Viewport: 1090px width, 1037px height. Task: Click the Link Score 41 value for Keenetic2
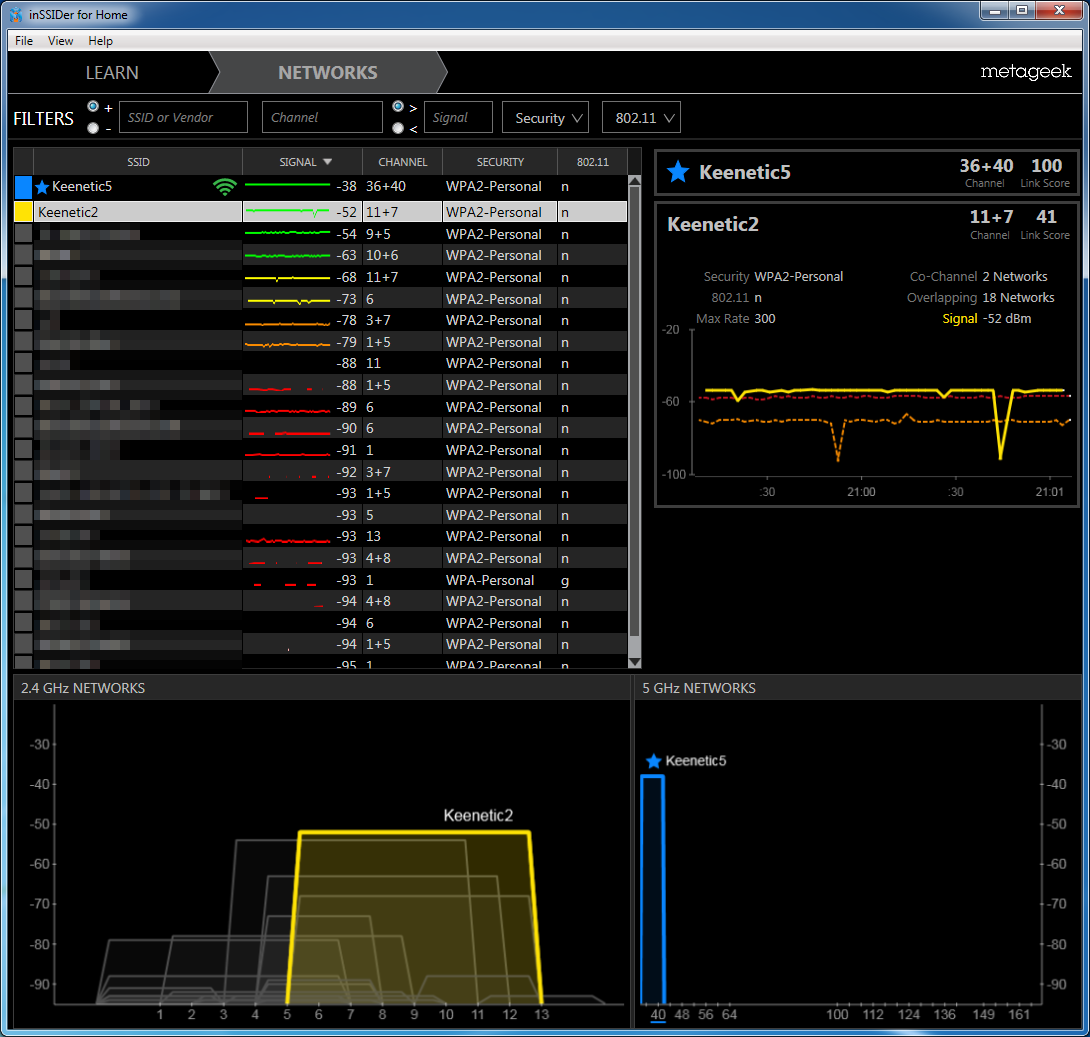[x=1046, y=217]
